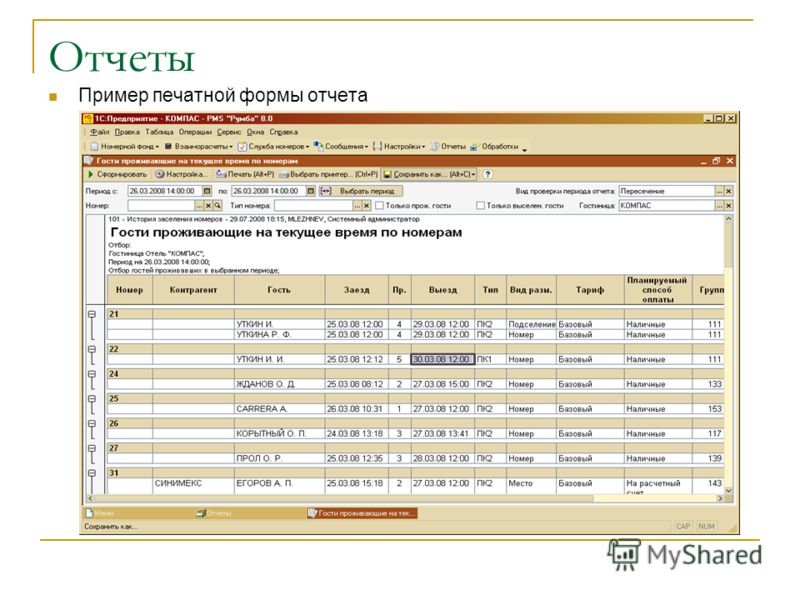Screen dimensions: 800x600
Task: Toggle the Только выселен. гости checkbox
Action: [480, 206]
